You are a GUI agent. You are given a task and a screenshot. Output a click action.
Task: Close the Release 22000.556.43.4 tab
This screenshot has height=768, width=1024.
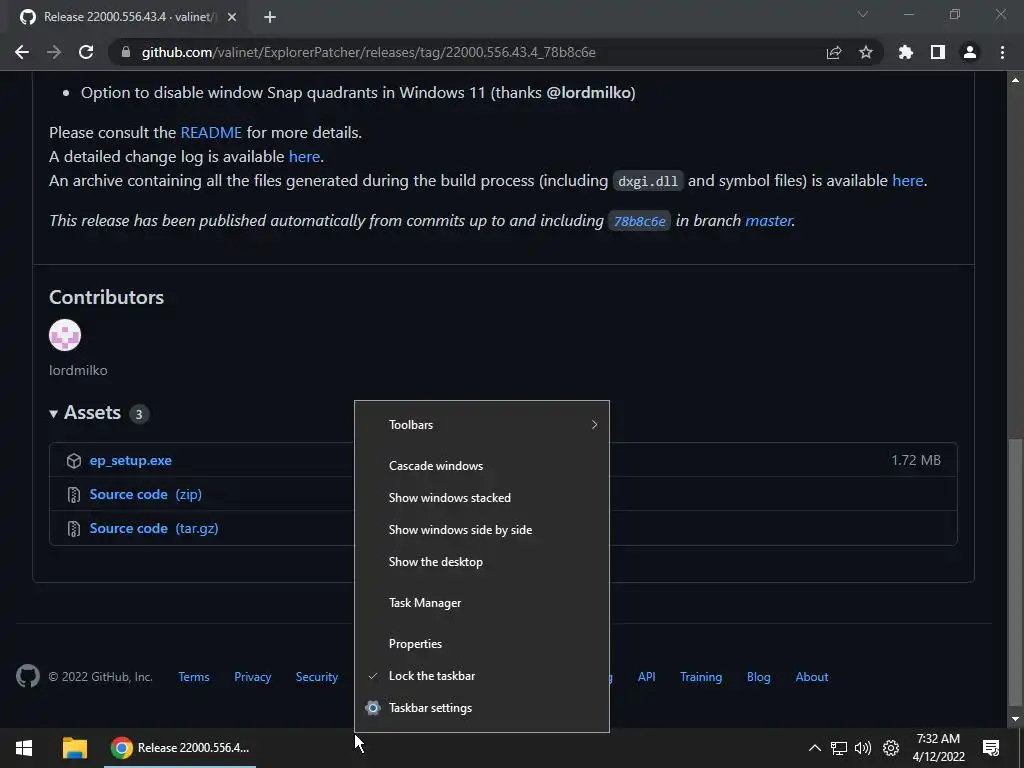tap(232, 17)
